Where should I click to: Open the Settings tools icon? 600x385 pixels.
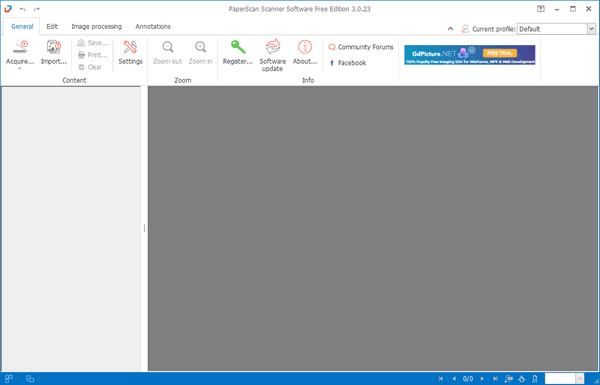coord(130,47)
